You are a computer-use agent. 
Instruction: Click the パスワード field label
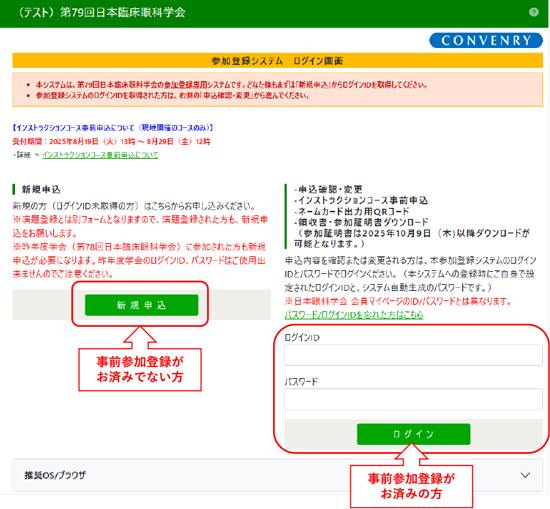coord(301,381)
